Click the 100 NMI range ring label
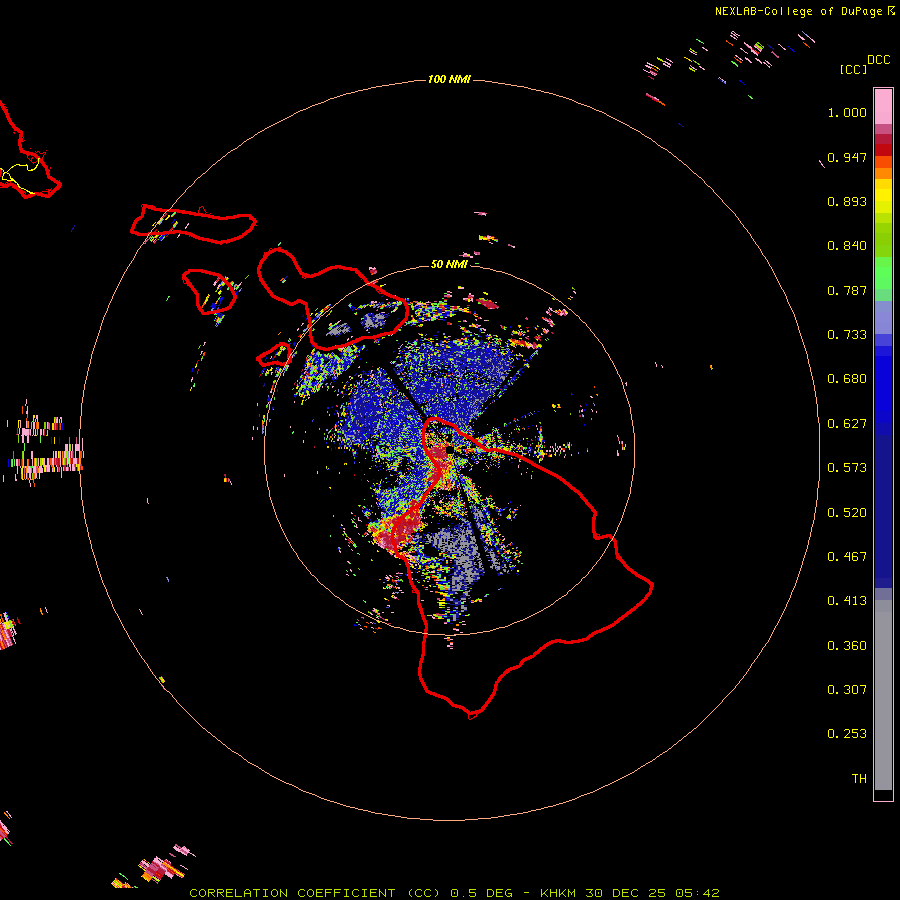This screenshot has width=900, height=900. (449, 79)
